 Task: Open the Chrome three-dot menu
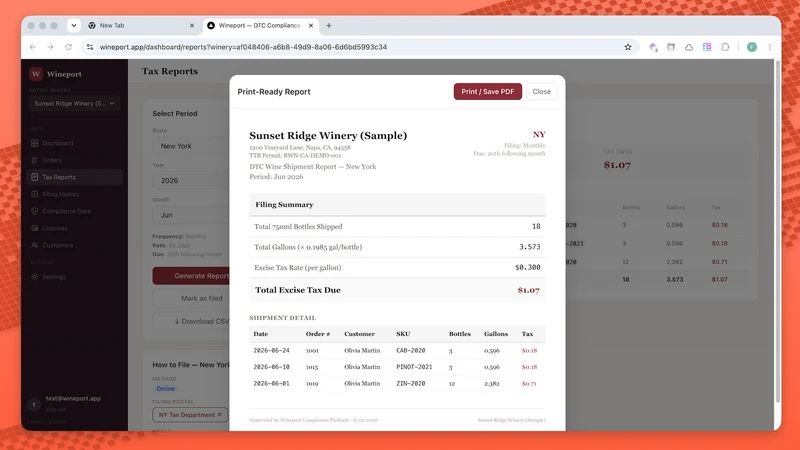pos(770,47)
